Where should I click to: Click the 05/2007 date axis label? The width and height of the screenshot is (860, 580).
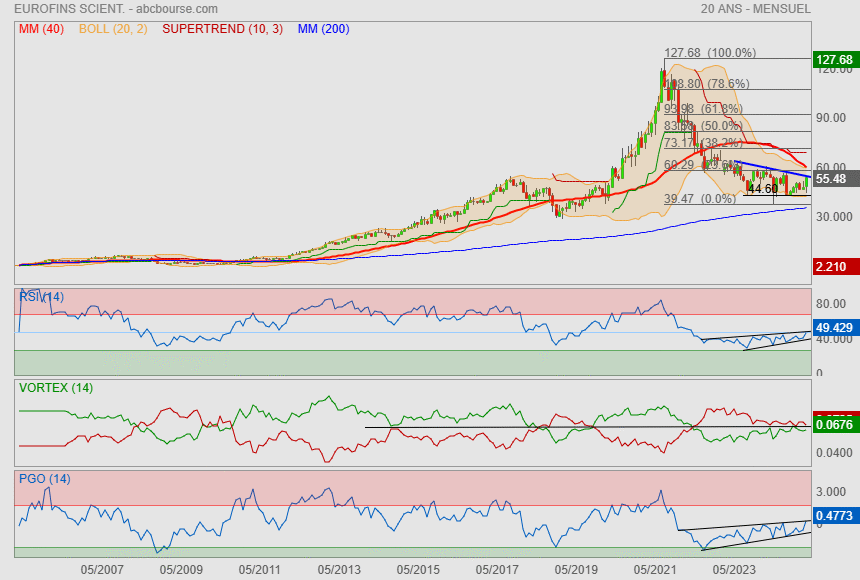pos(102,570)
